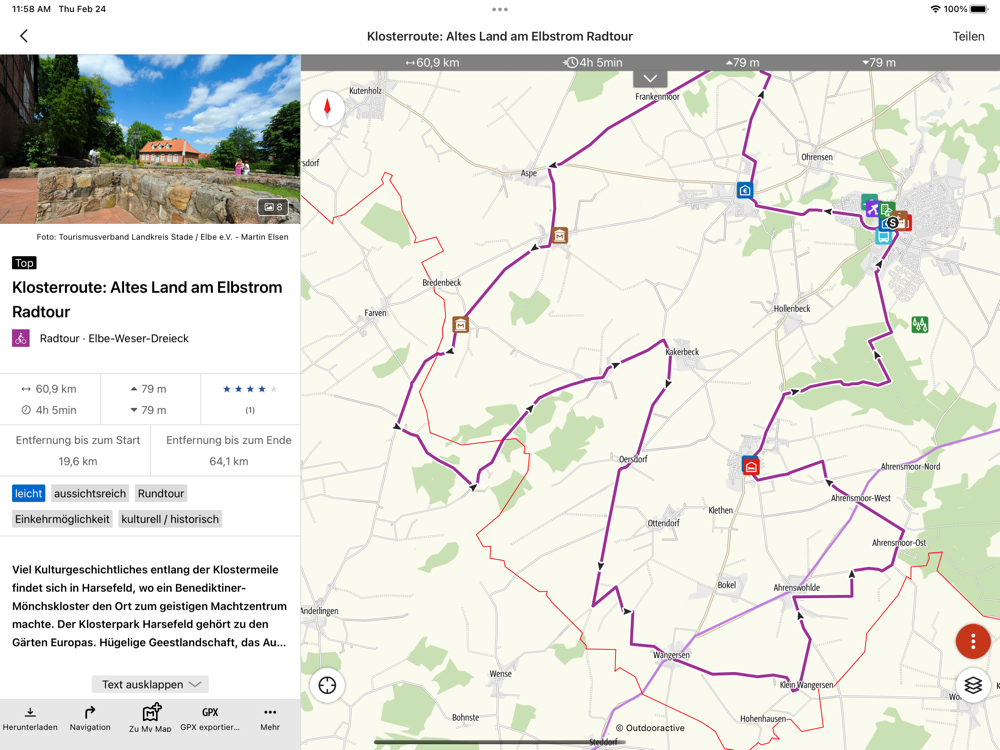Tap the 4h 5min duration in map bar

(x=592, y=62)
